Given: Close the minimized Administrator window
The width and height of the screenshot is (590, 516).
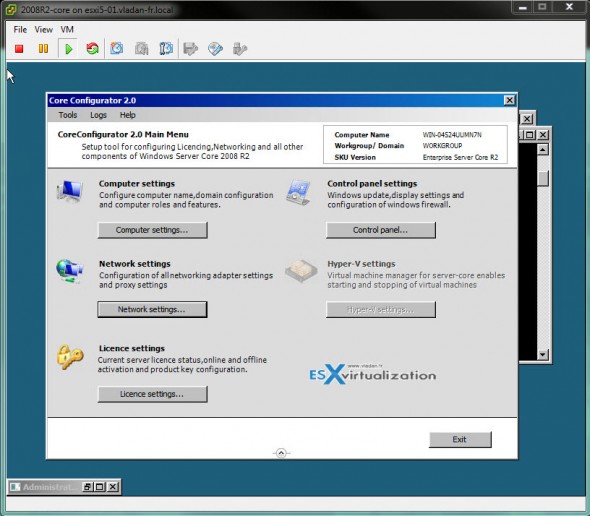Looking at the screenshot, I should 113,487.
